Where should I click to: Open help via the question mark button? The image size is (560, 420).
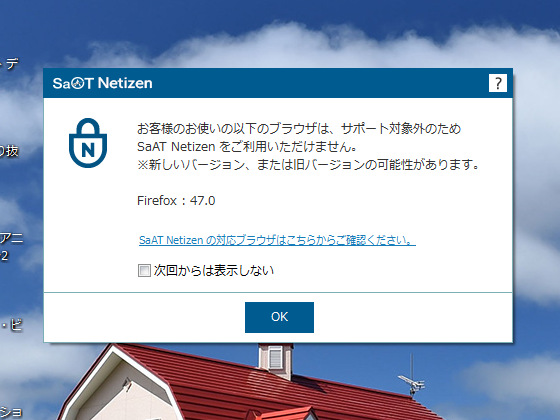(498, 83)
